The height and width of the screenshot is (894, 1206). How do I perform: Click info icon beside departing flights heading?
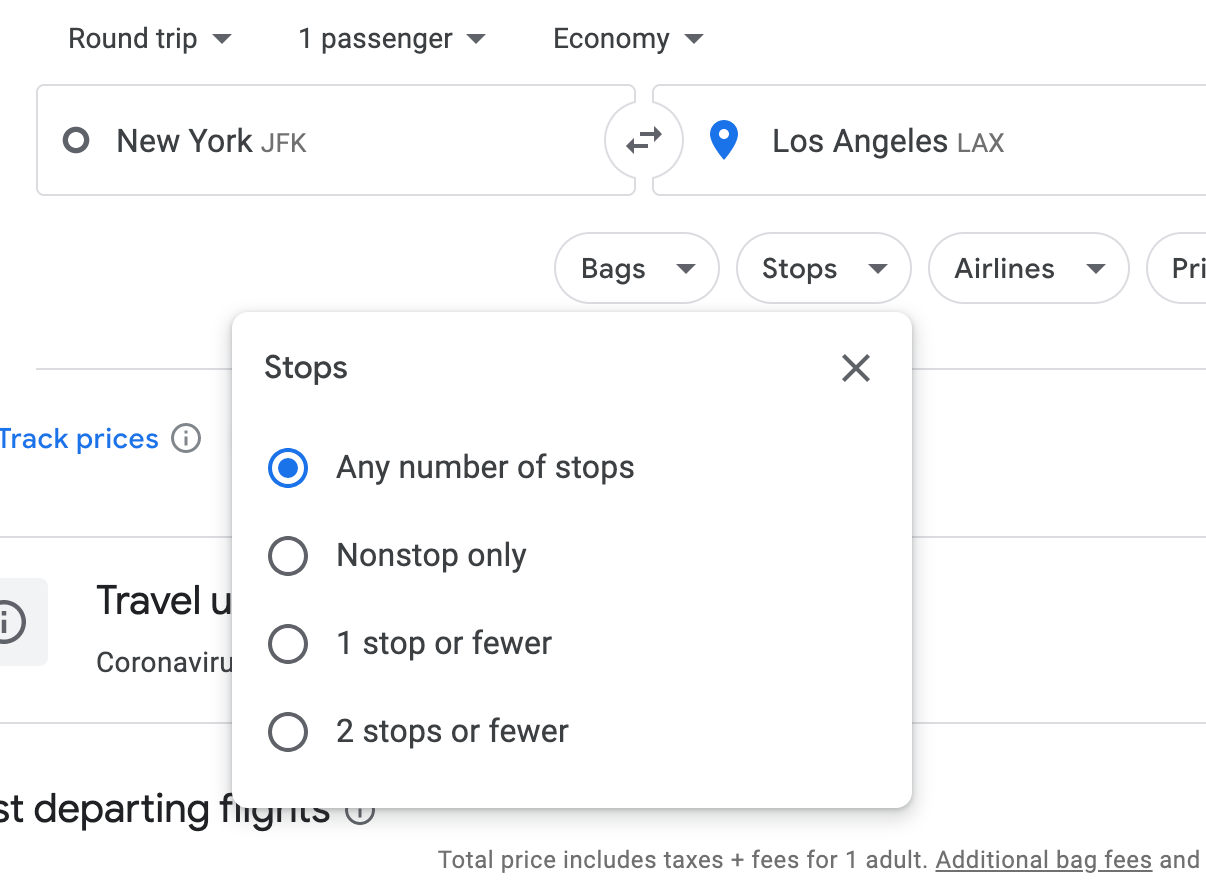pos(359,811)
